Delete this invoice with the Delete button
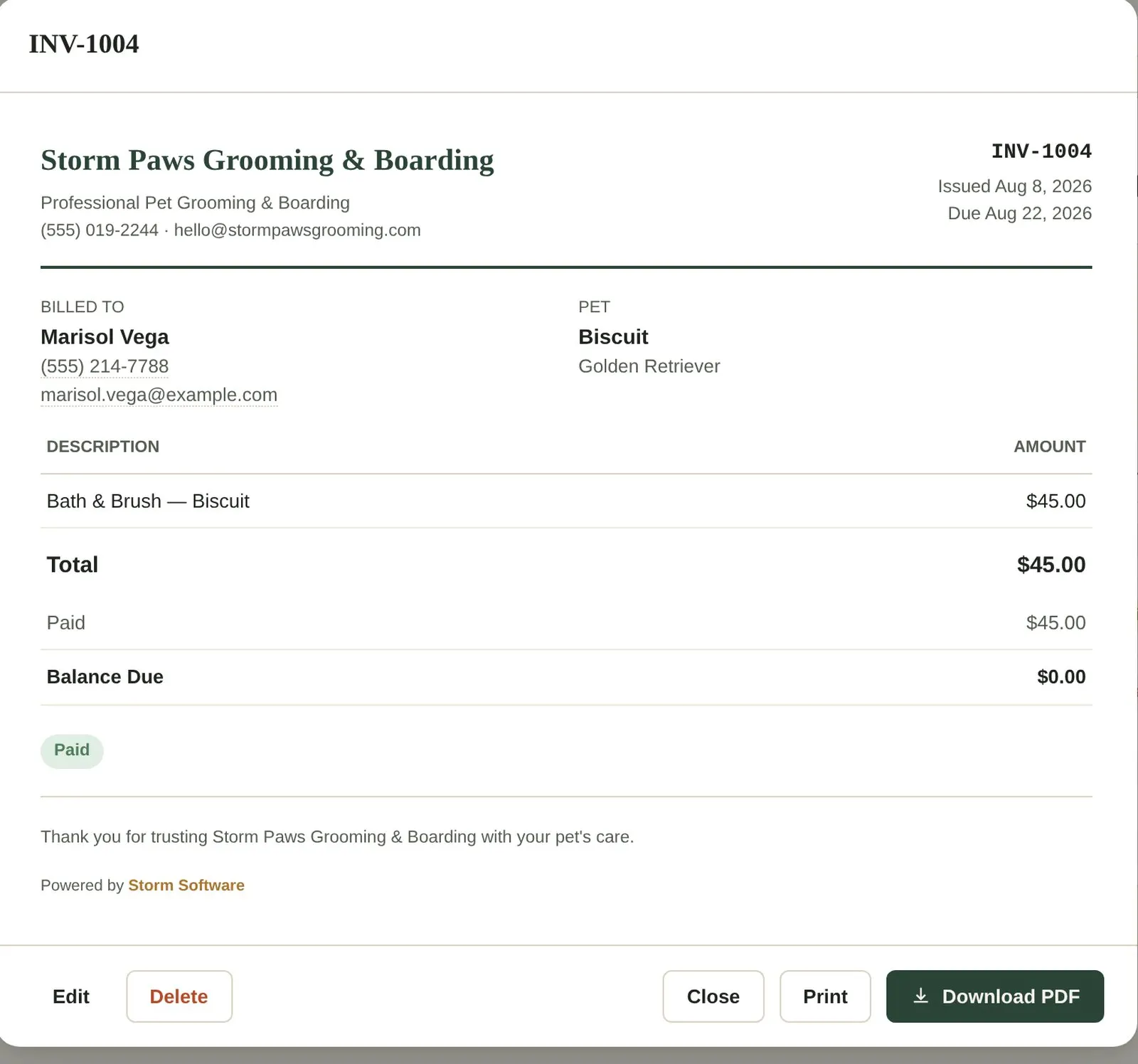The image size is (1138, 1064). [x=179, y=996]
